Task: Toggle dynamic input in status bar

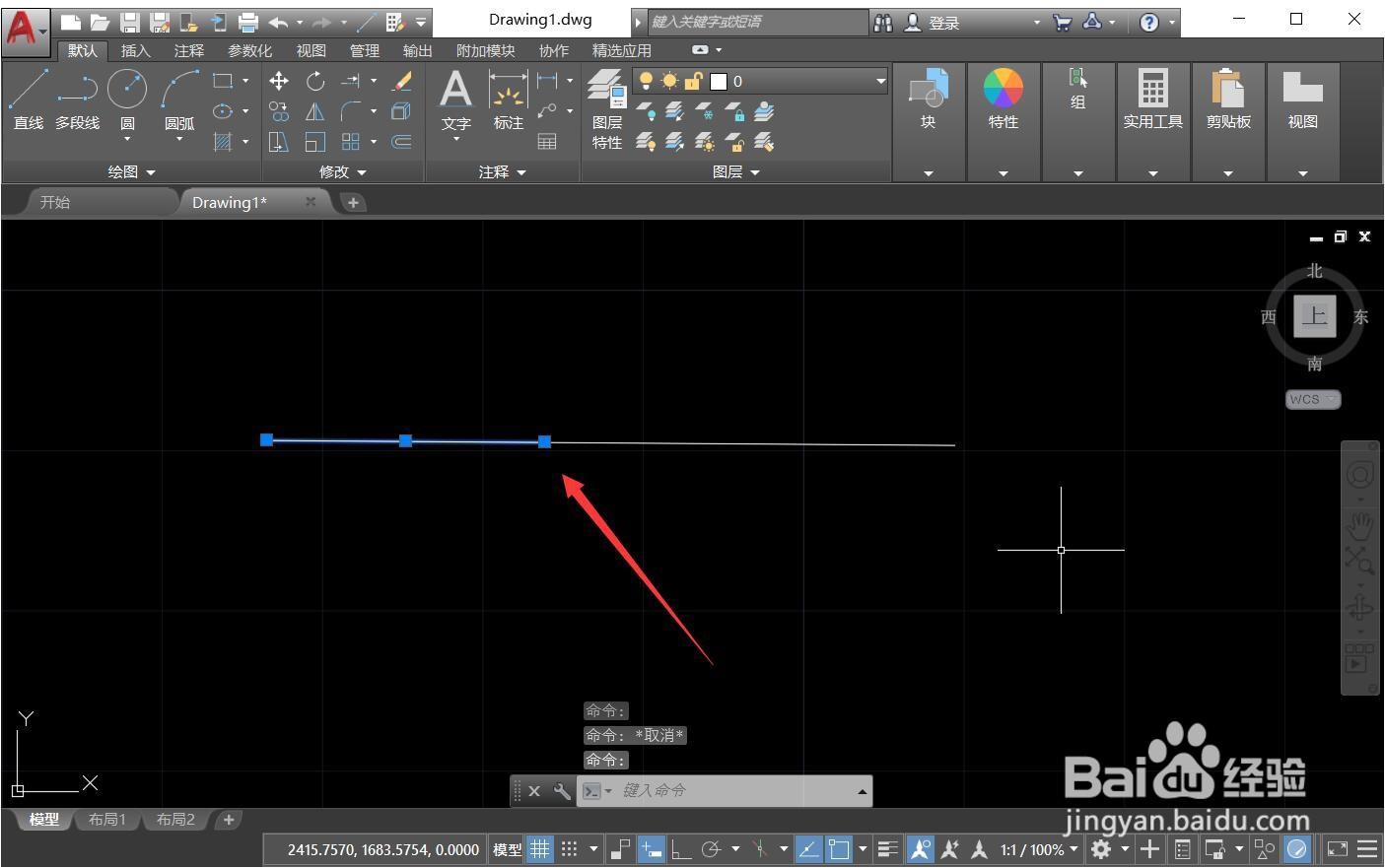Action: pos(651,849)
